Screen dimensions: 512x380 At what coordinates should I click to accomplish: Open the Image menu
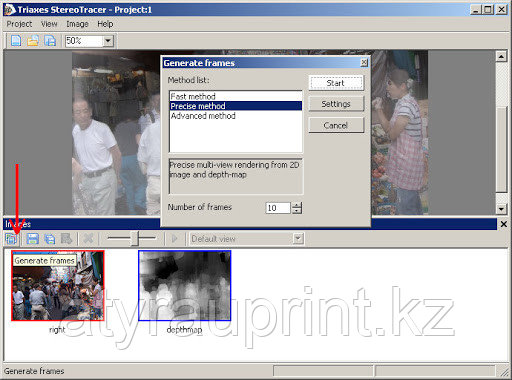coord(77,24)
